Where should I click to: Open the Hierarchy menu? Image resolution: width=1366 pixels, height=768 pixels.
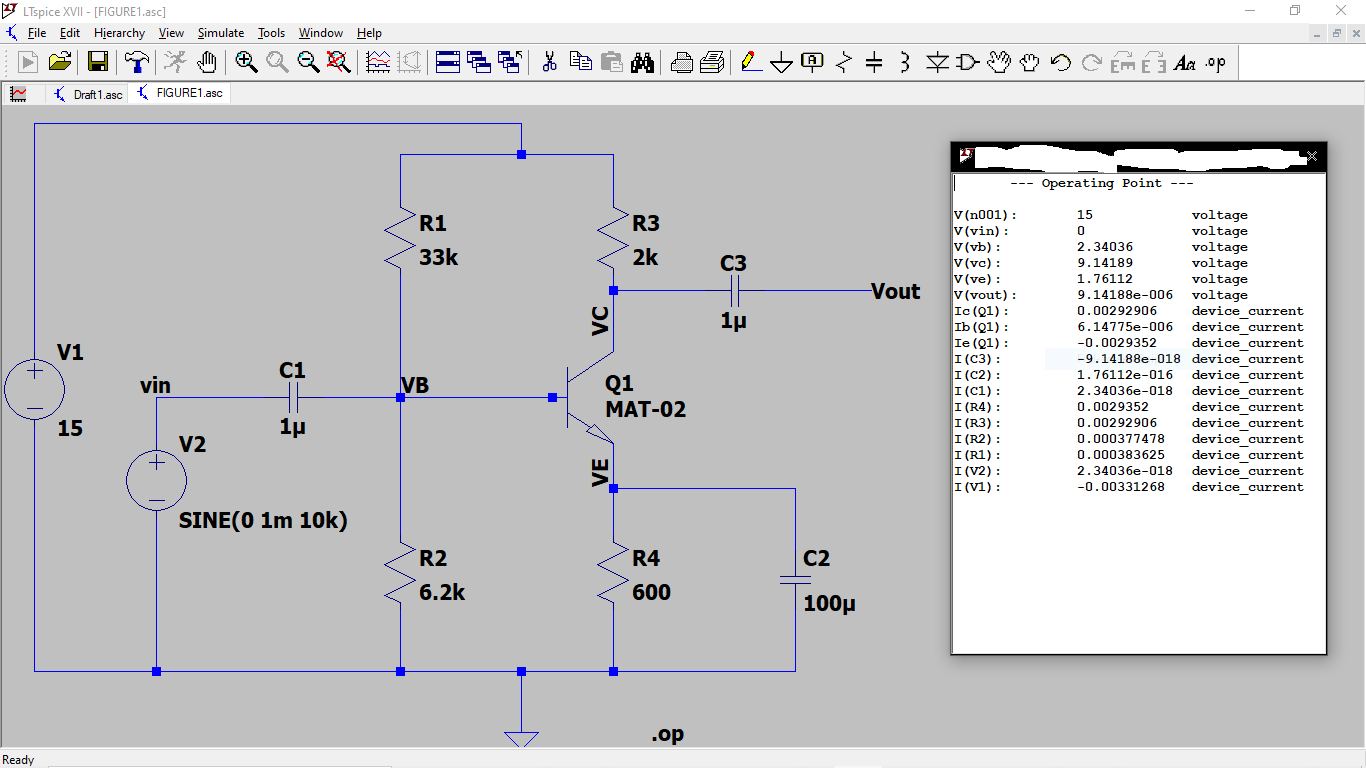119,32
